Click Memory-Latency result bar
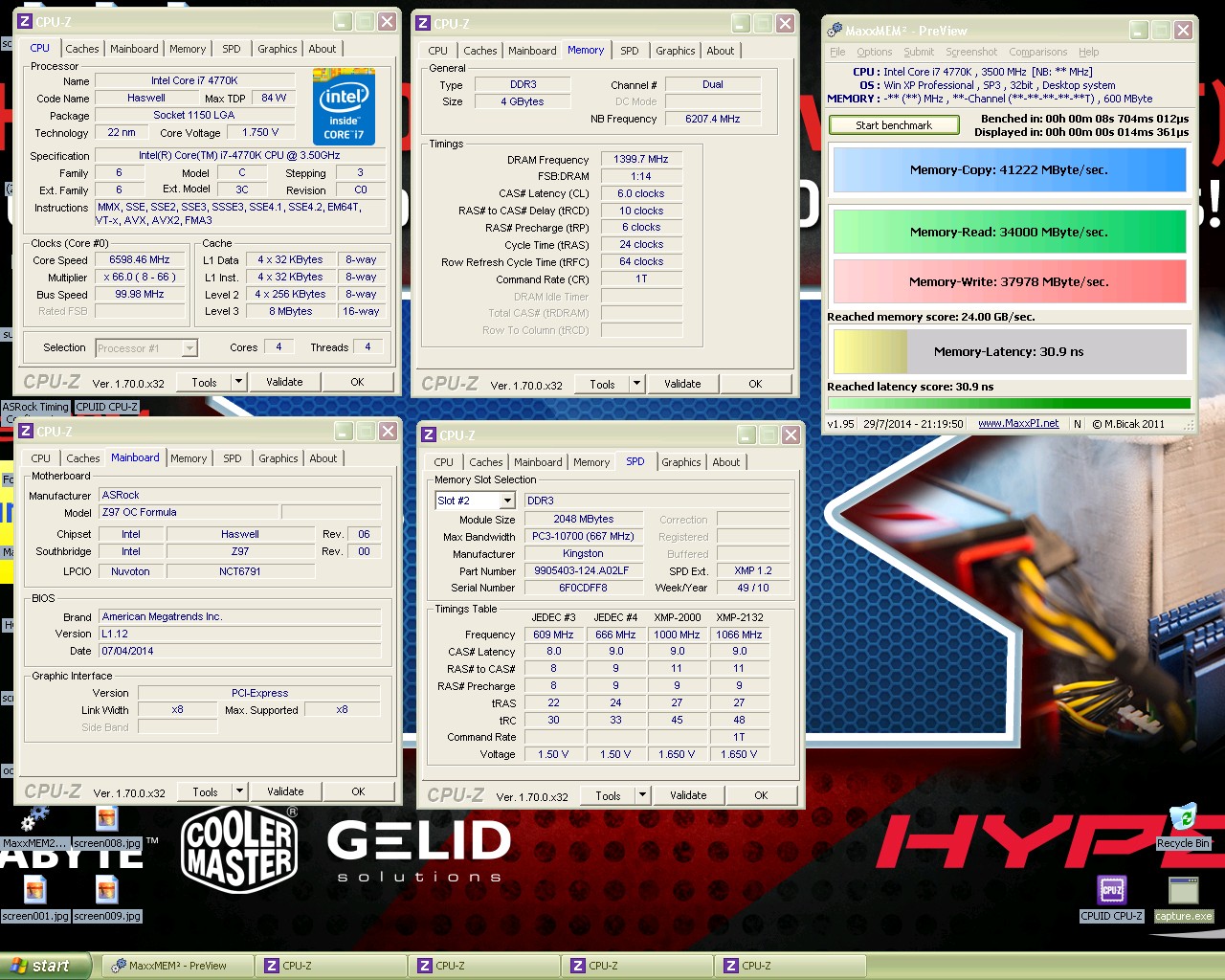This screenshot has height=980, width=1225. coord(1009,351)
